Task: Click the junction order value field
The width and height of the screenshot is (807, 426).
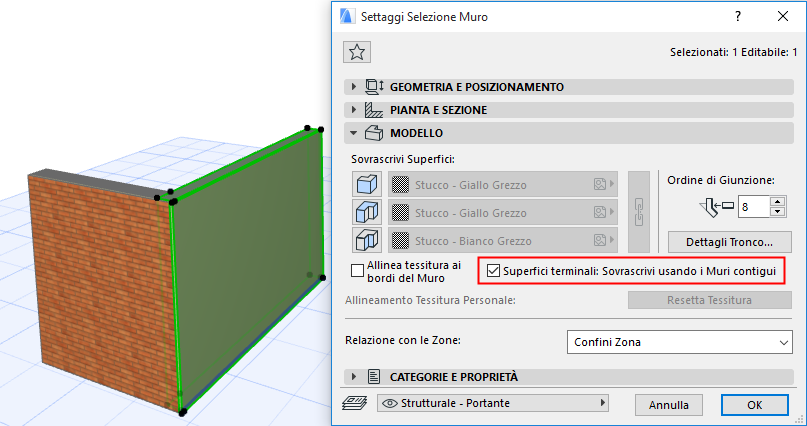Action: tap(753, 207)
